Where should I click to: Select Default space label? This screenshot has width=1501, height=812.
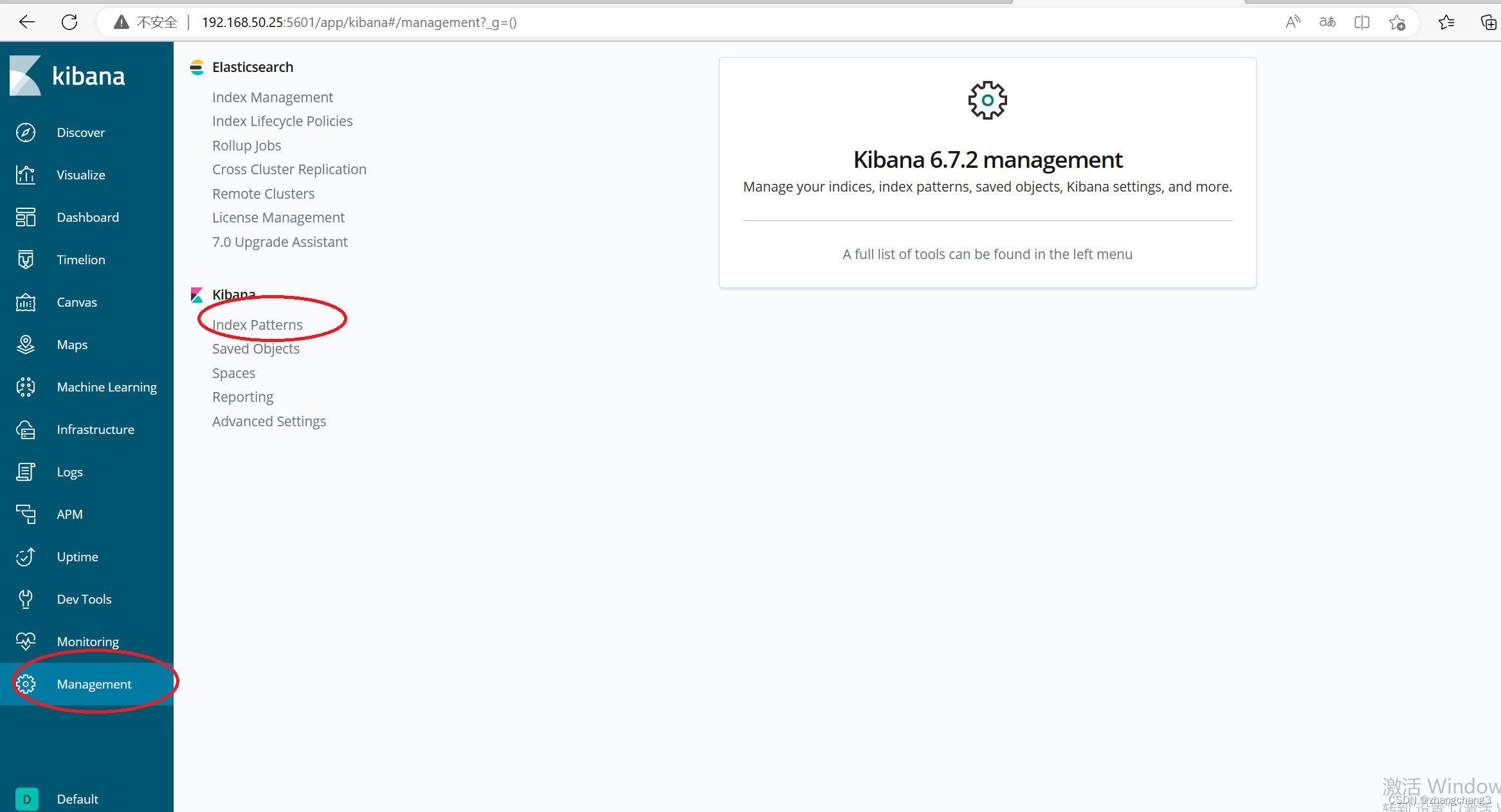[x=78, y=799]
